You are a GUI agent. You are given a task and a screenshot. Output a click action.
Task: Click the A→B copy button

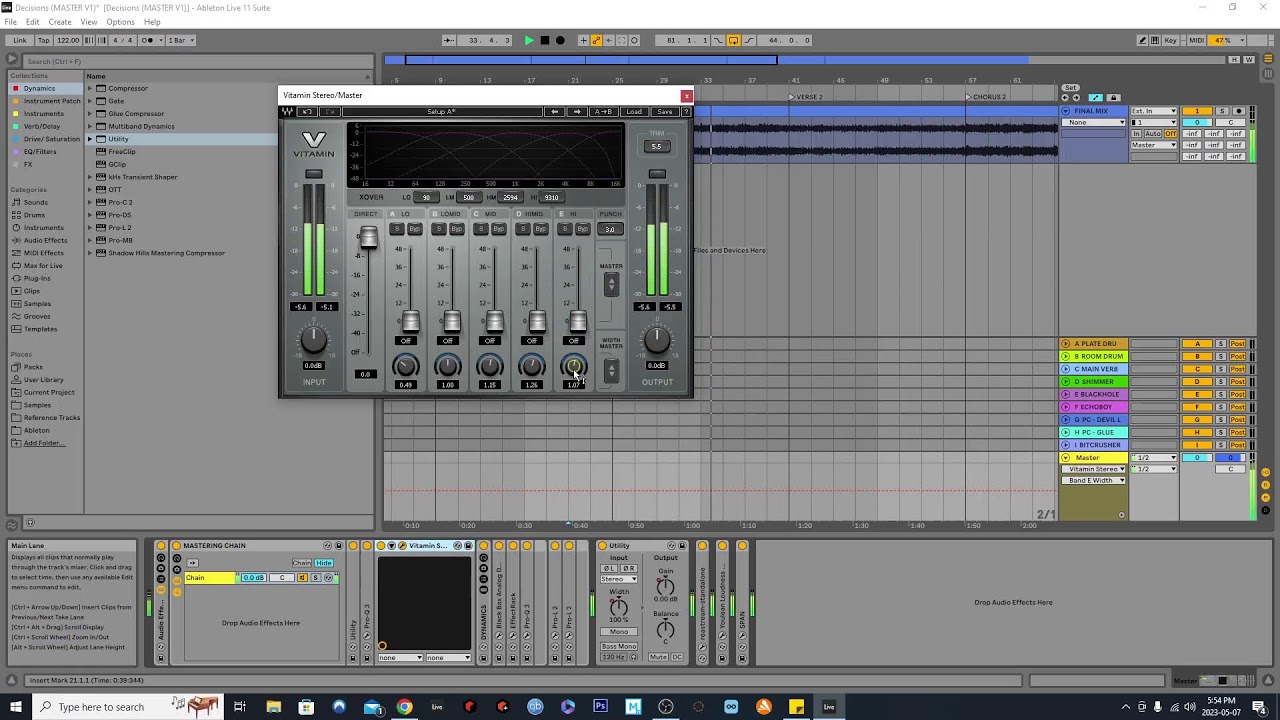[x=604, y=111]
